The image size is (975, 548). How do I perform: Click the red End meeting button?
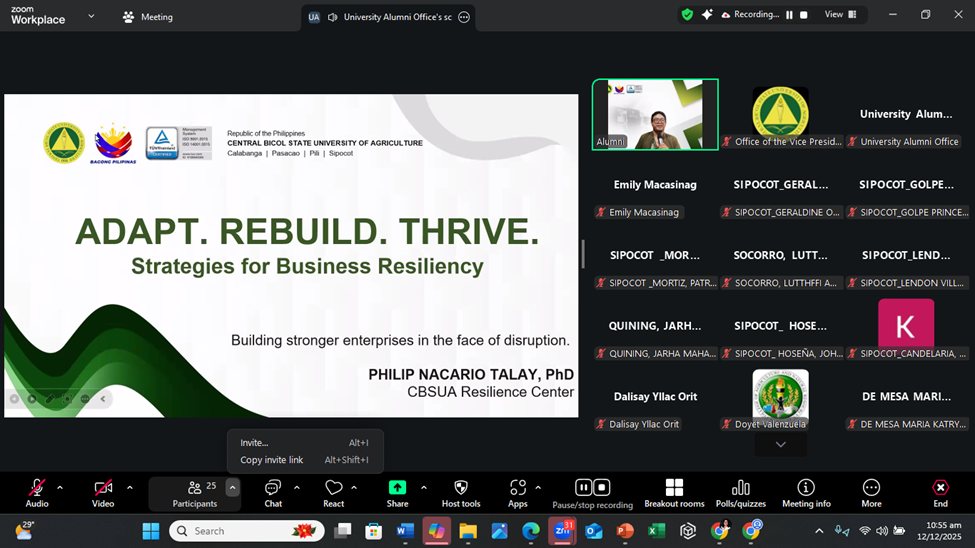click(x=940, y=488)
